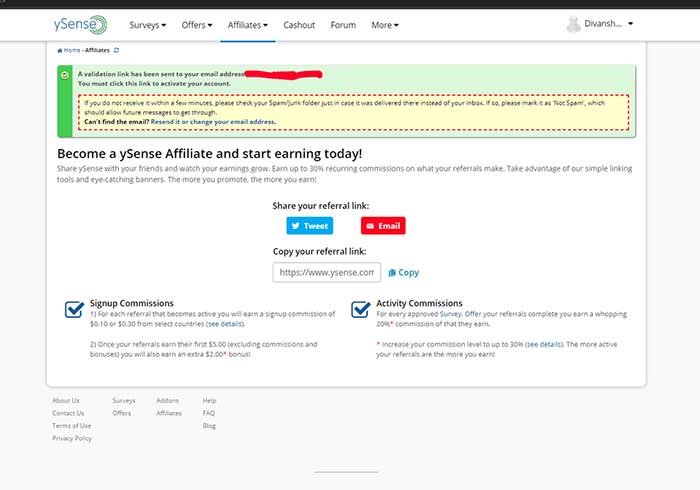Screen dimensions: 700x490
Task: Click the user avatar icon
Action: pyautogui.click(x=573, y=24)
